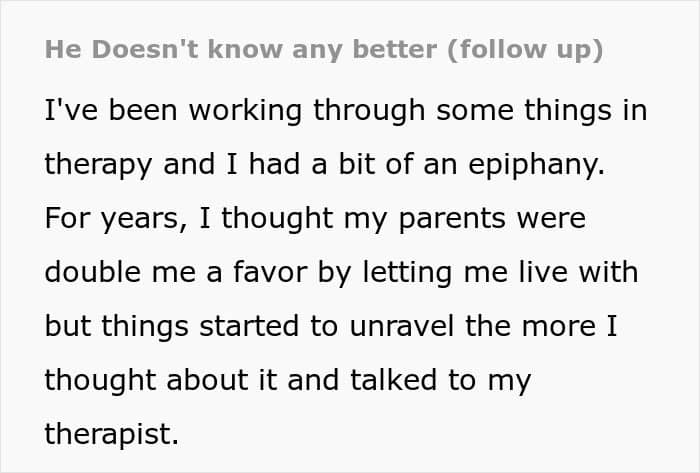Click the word "working" in the first line
The image size is (700, 473).
248,111
